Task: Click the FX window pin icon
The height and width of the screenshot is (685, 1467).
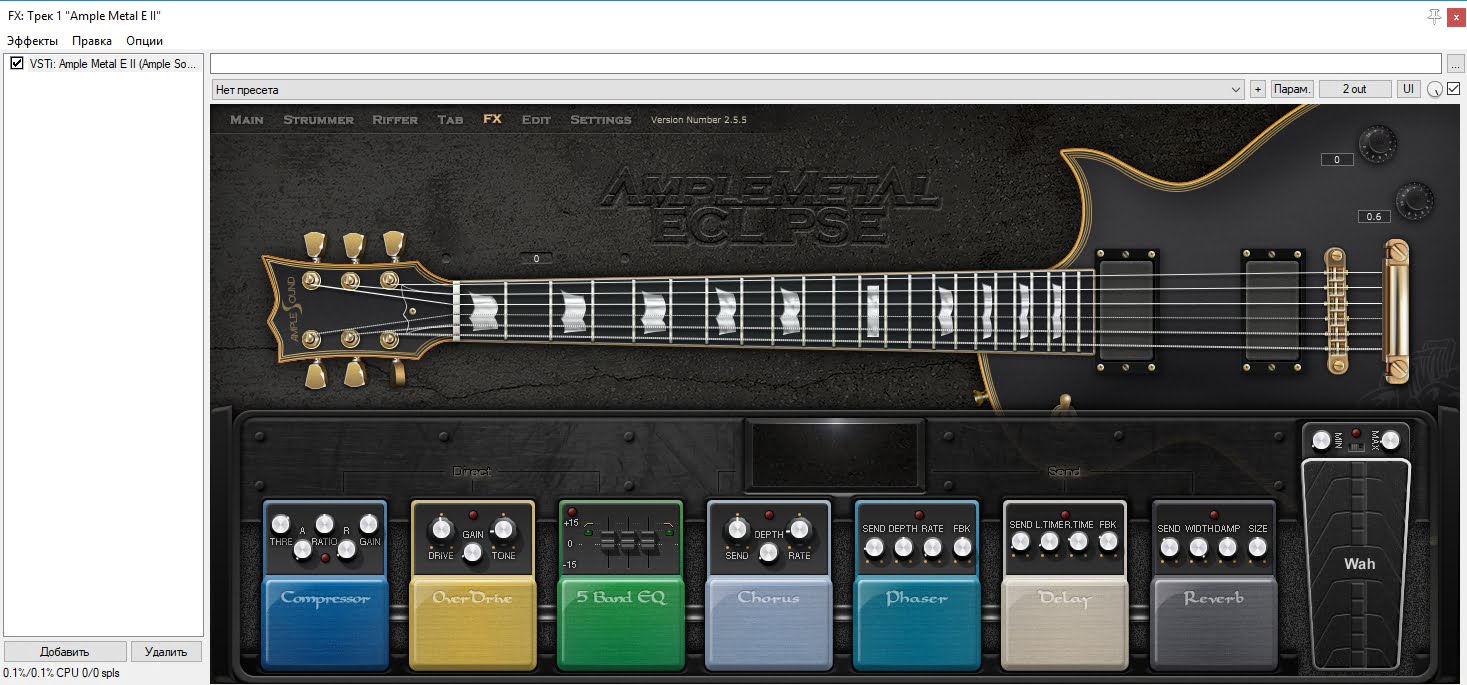Action: [x=1434, y=15]
